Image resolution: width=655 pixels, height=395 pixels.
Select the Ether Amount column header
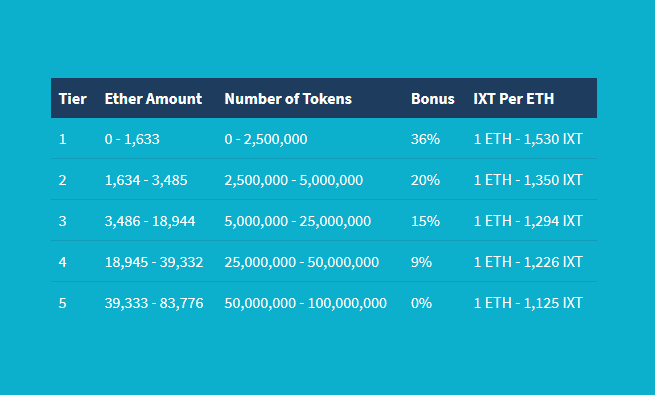tap(153, 99)
